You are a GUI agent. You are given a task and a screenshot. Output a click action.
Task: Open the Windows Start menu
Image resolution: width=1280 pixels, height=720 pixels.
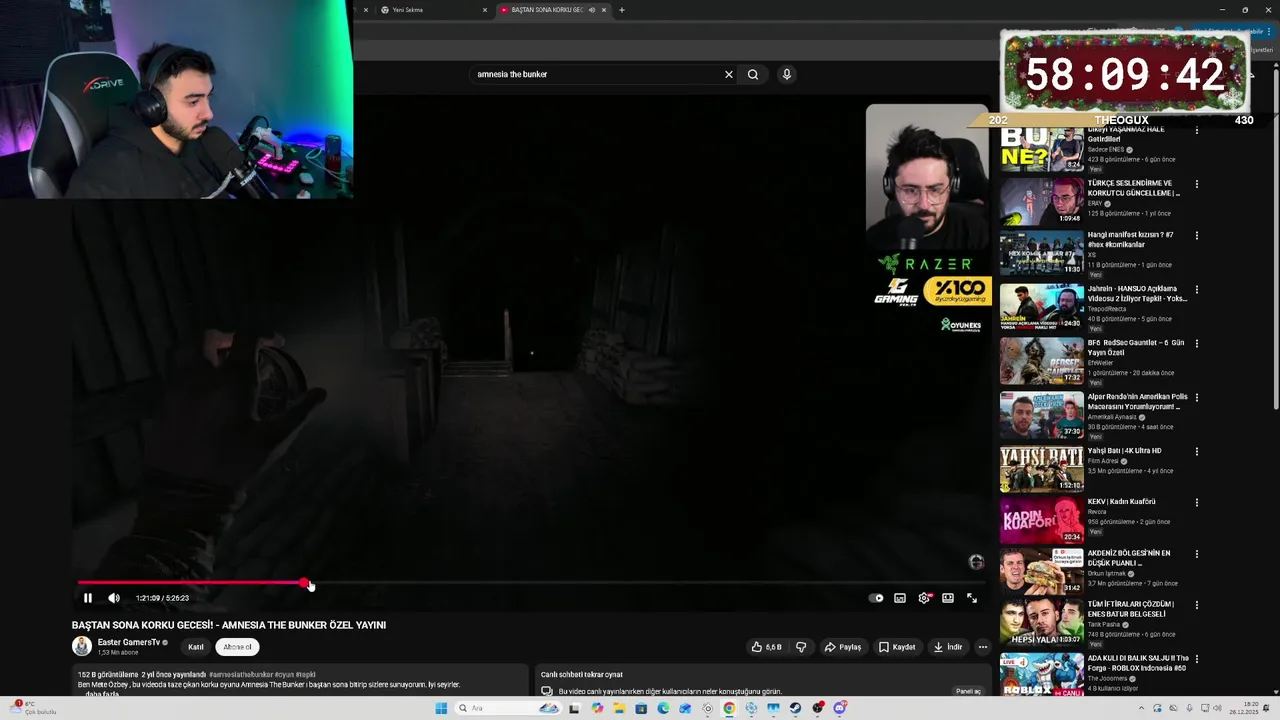pyautogui.click(x=441, y=708)
